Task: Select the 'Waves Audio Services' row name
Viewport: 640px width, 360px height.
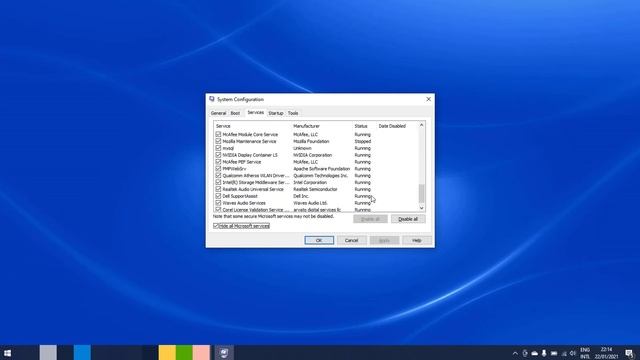Action: (x=244, y=203)
